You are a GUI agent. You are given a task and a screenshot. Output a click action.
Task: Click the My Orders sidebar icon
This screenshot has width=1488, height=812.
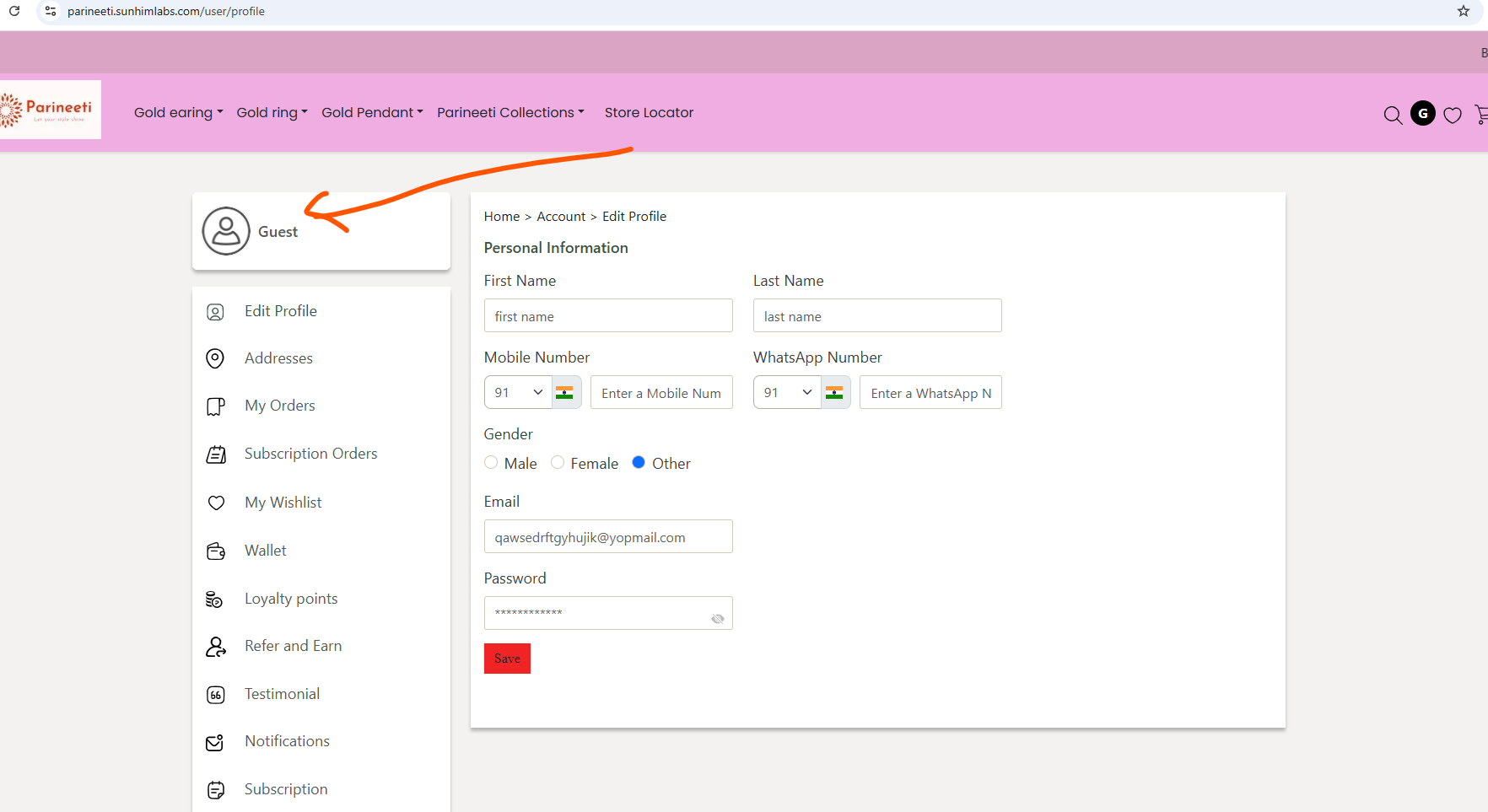pyautogui.click(x=216, y=406)
